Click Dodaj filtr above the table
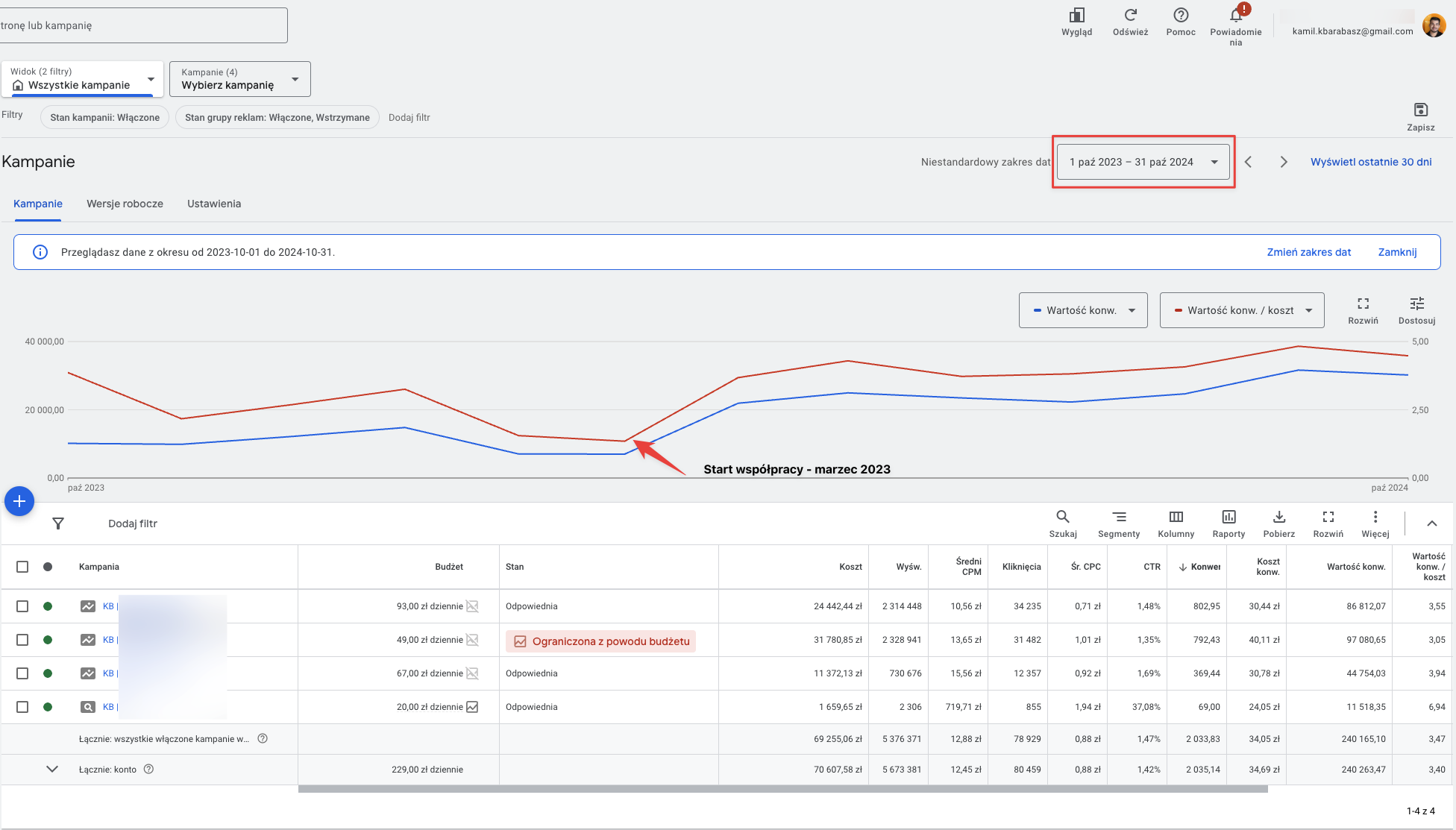 click(133, 524)
